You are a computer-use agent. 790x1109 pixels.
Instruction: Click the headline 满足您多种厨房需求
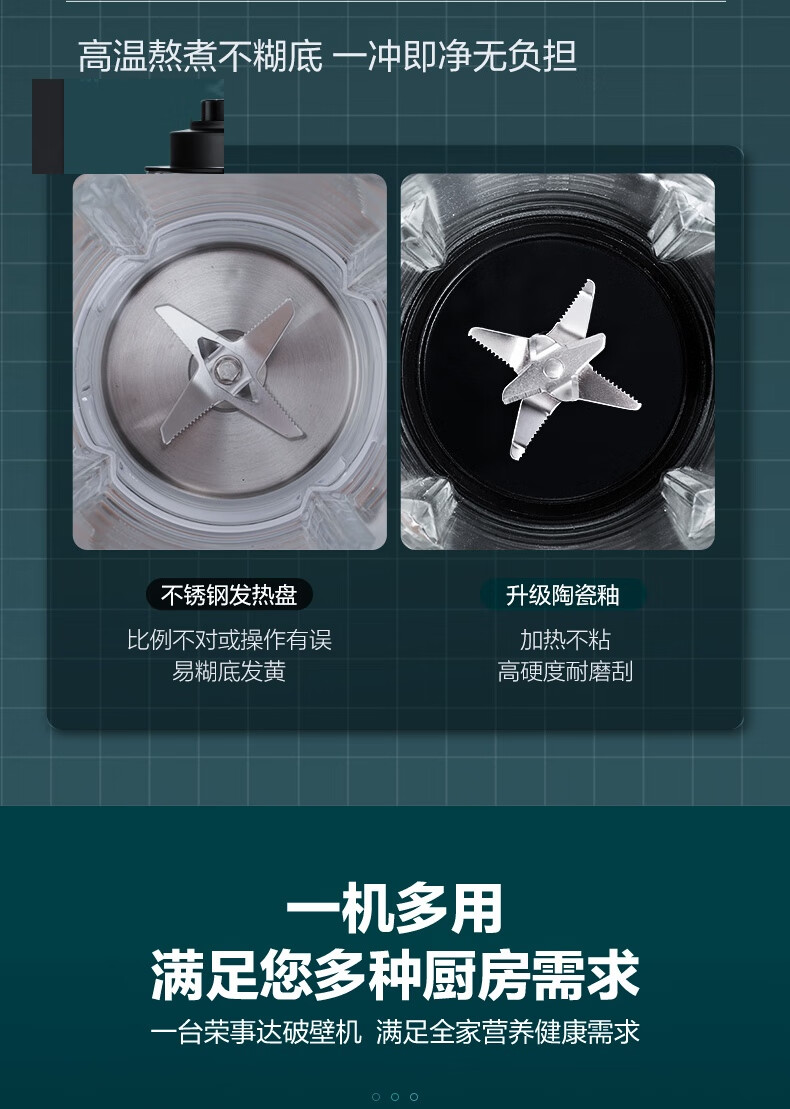pos(395,975)
